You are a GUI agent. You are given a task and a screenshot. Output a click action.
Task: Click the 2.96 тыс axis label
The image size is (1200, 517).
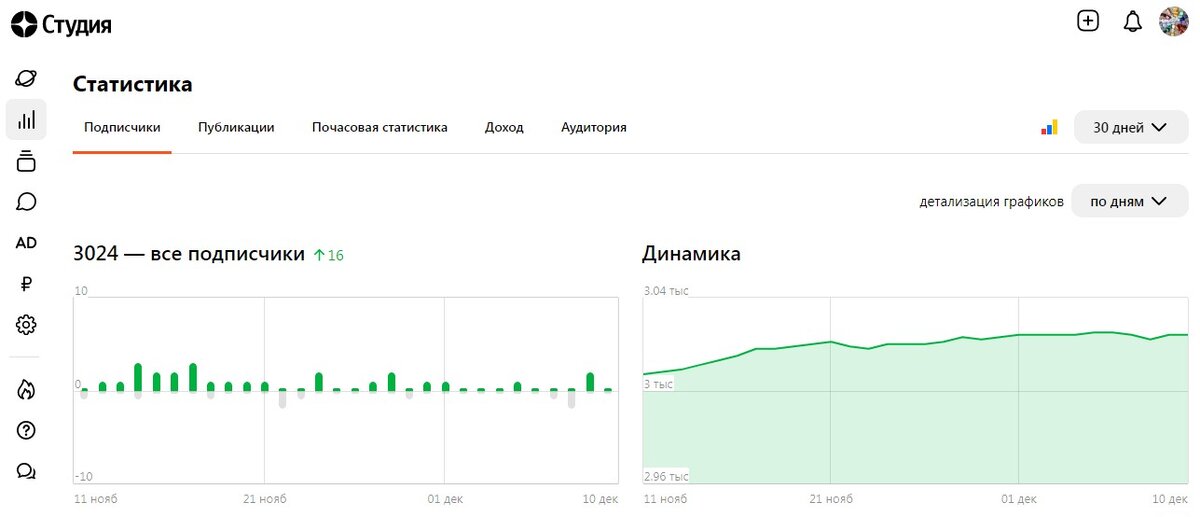(x=666, y=476)
